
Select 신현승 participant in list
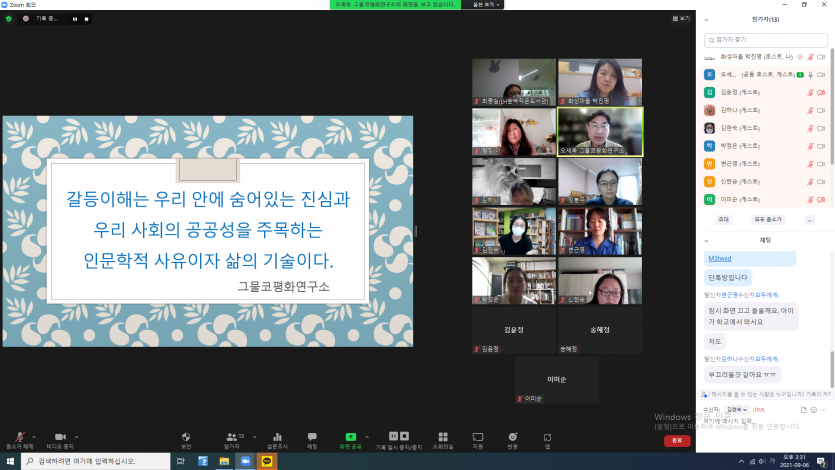click(x=766, y=182)
